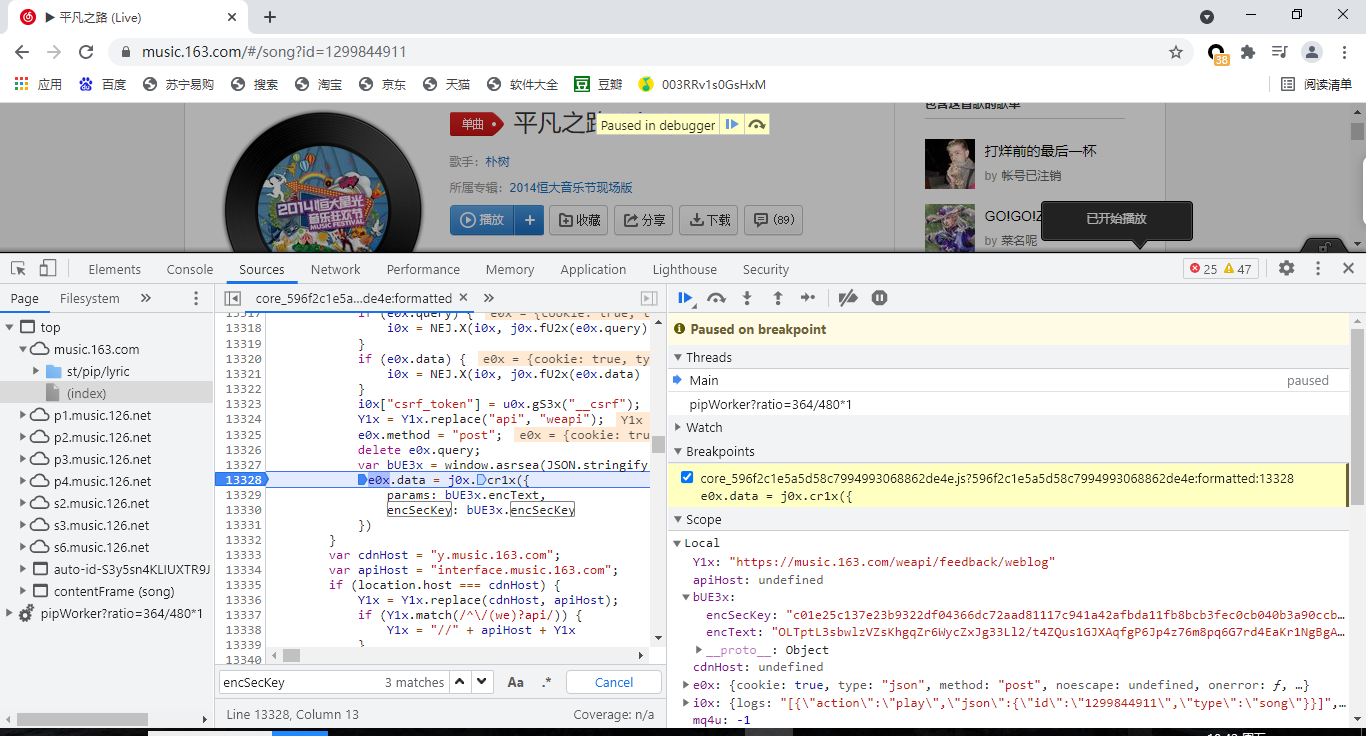Switch to the Network panel

(335, 268)
